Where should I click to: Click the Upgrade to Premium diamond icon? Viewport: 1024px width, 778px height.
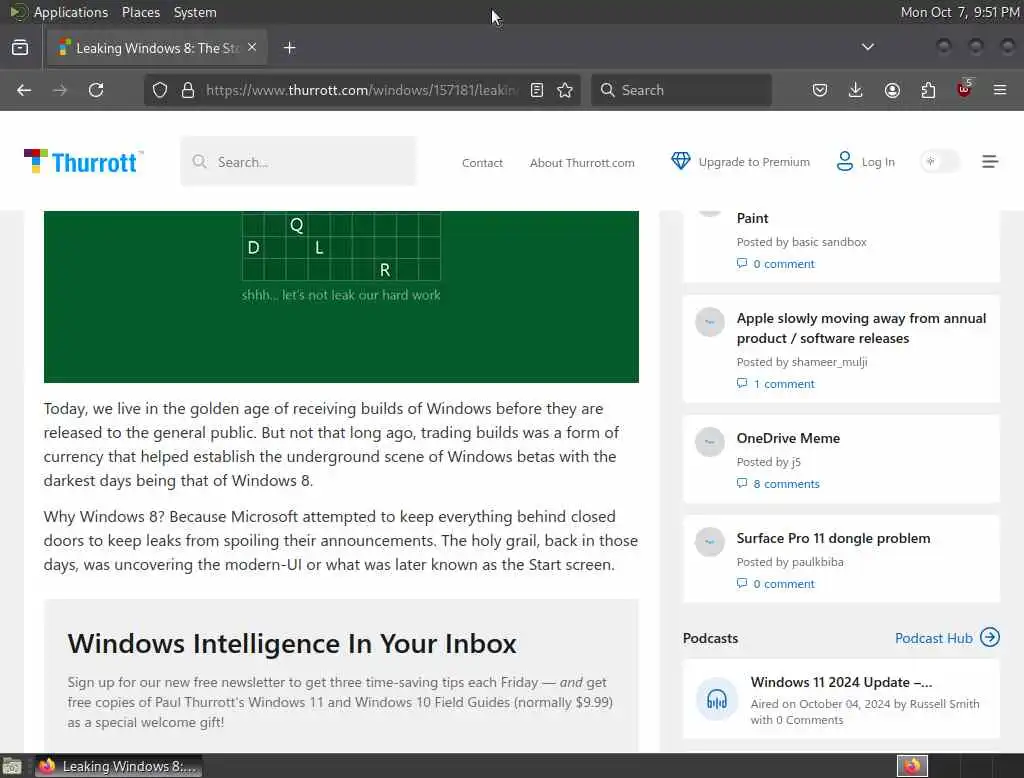point(680,161)
